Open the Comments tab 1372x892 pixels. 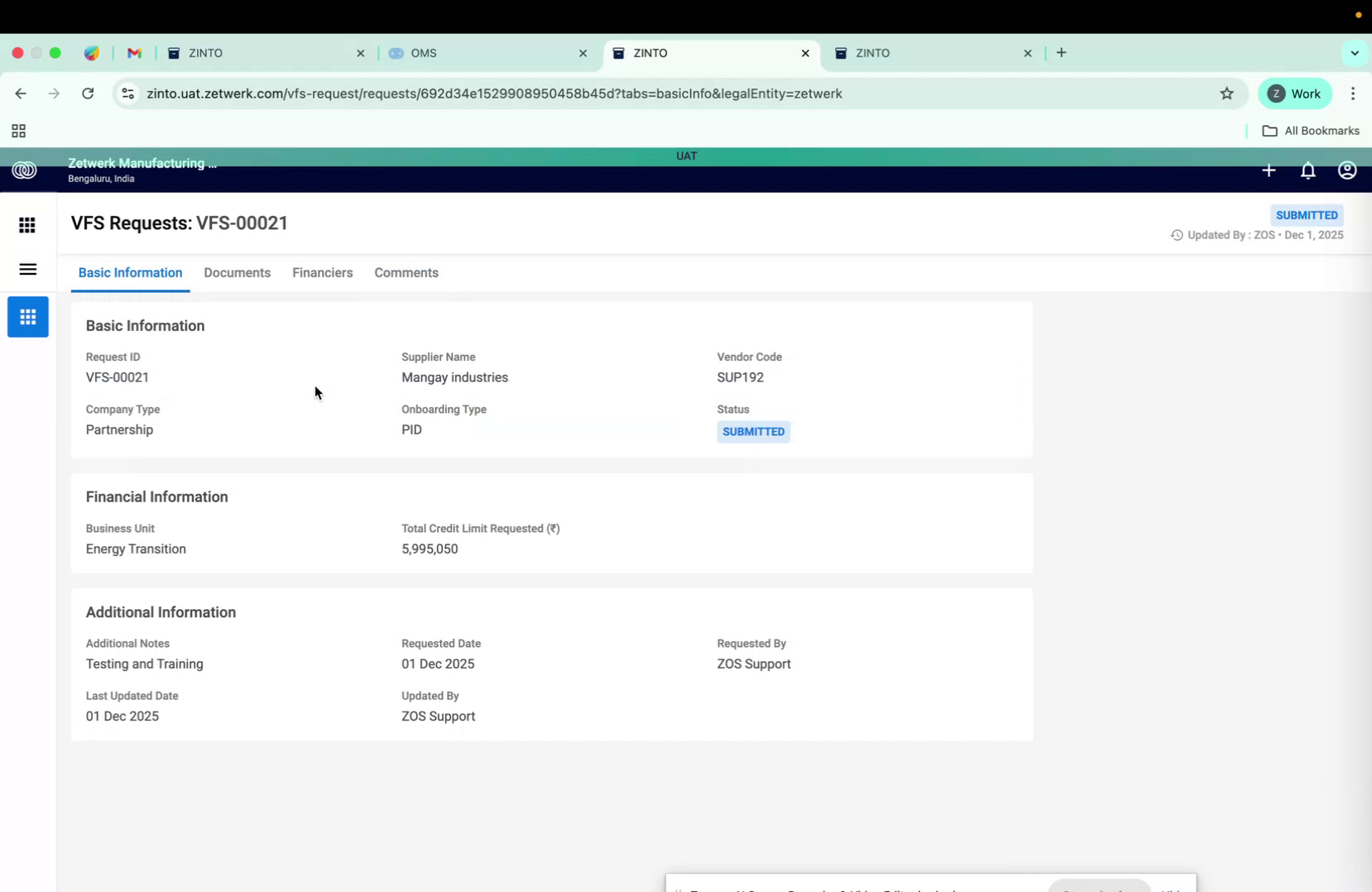point(405,273)
